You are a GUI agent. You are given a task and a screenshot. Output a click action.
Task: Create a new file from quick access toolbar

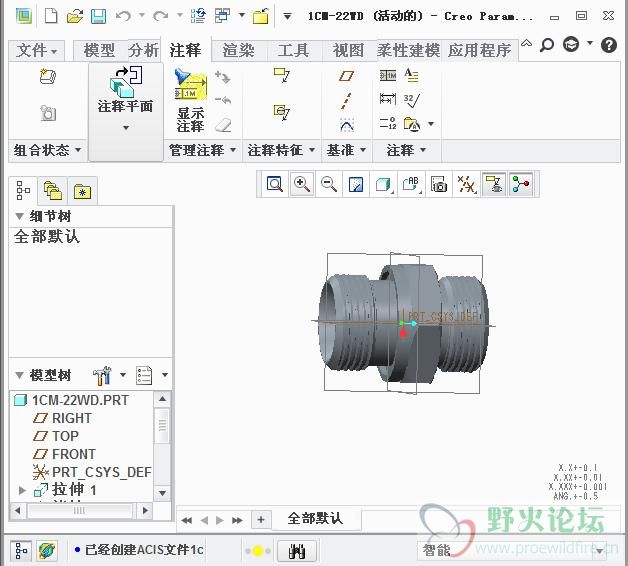point(51,16)
